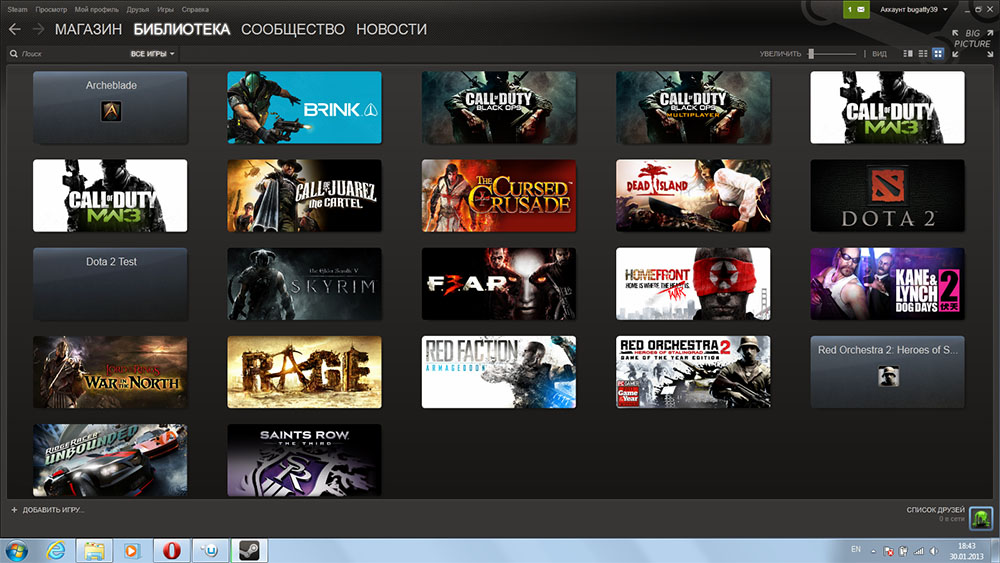The height and width of the screenshot is (563, 1000).
Task: Click the Steam icon in taskbar
Action: coord(247,550)
